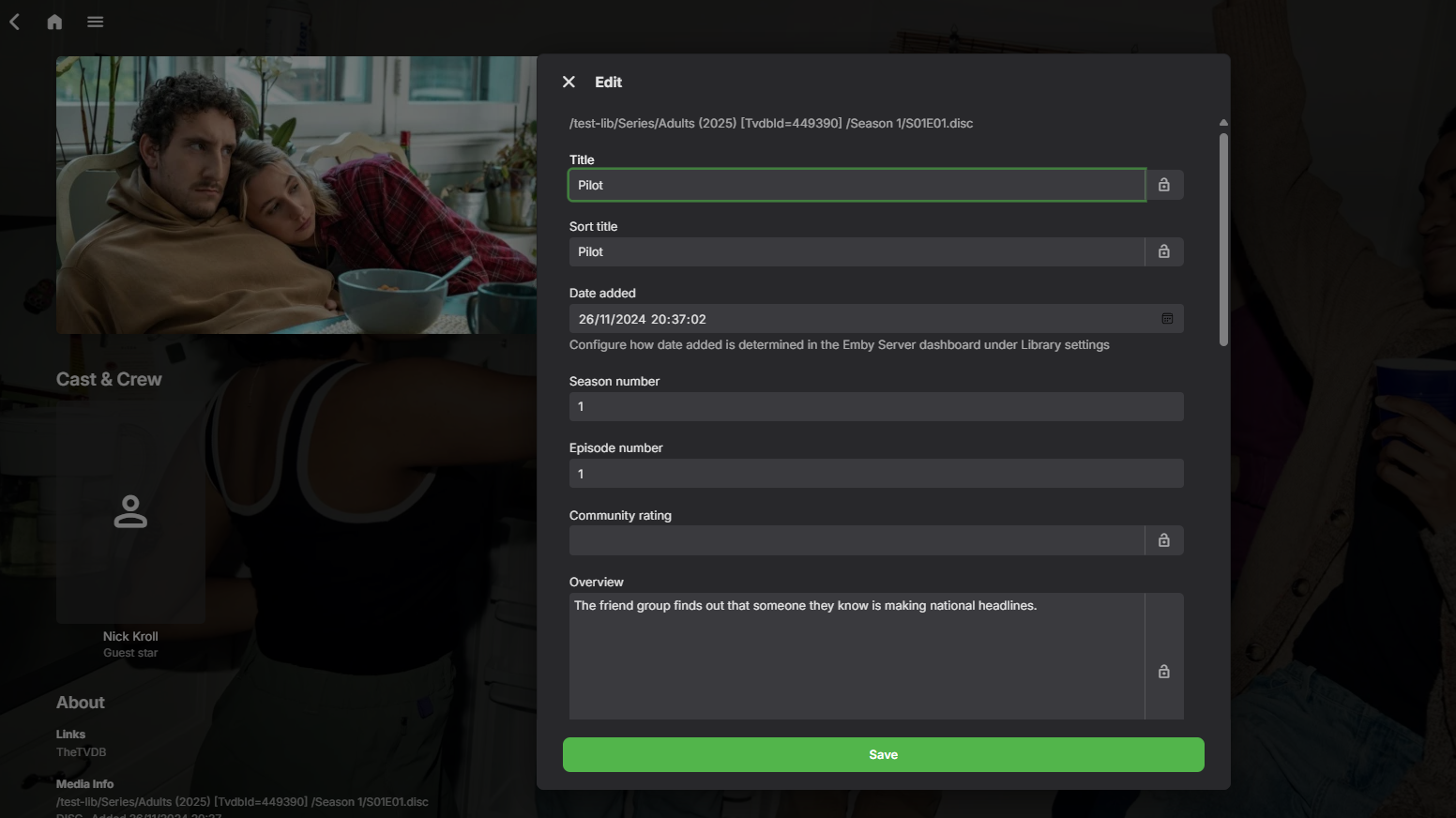Toggle the lock for the Title field

[1164, 185]
